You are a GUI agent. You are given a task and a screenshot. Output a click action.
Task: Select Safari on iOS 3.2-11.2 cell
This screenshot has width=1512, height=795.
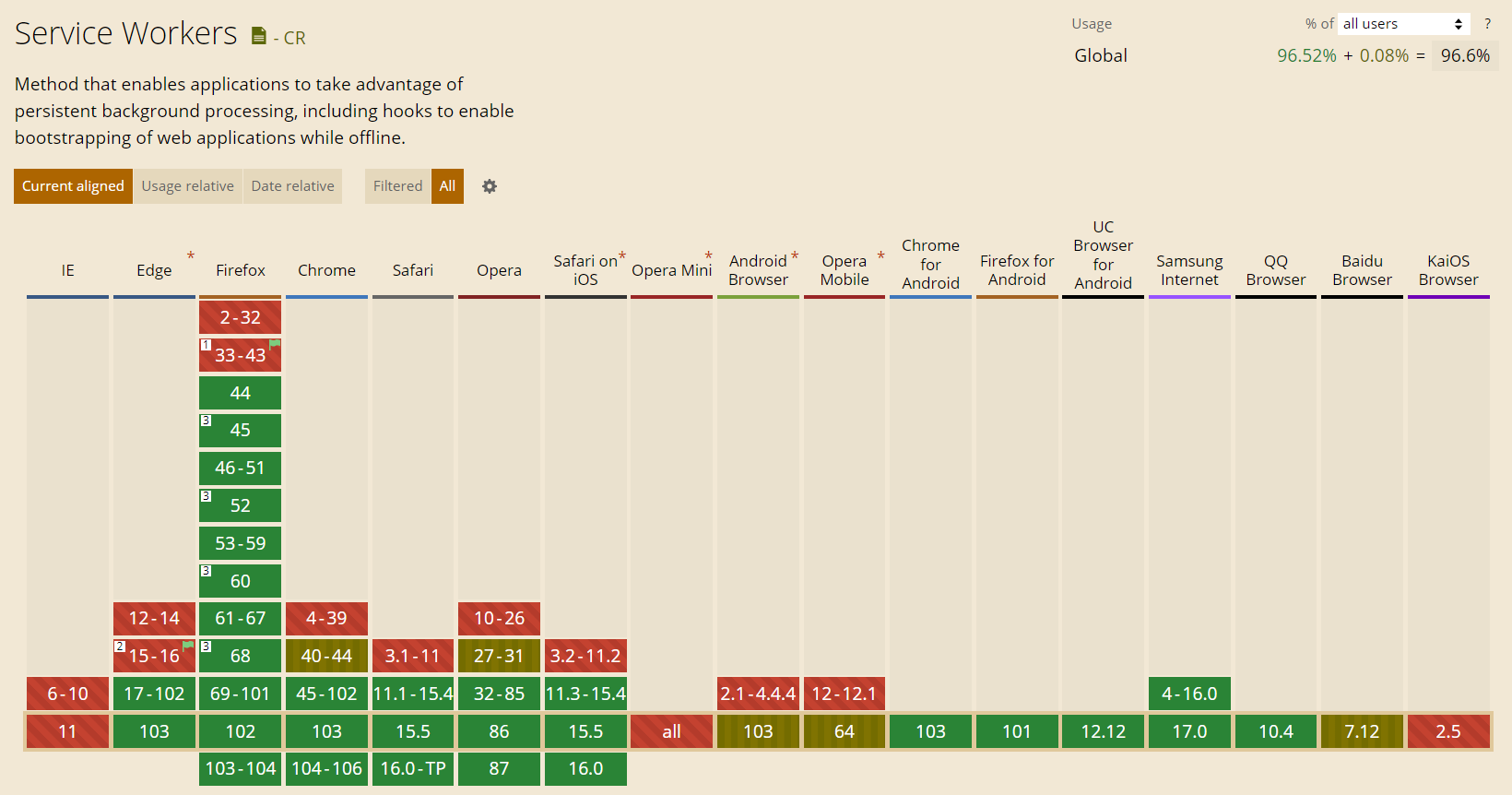pos(585,656)
